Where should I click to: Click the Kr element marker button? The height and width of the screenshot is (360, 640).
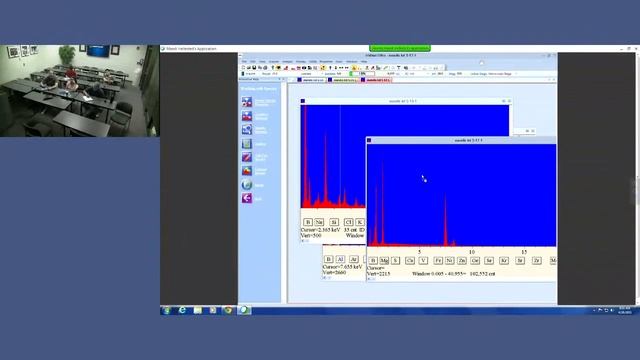pyautogui.click(x=504, y=260)
